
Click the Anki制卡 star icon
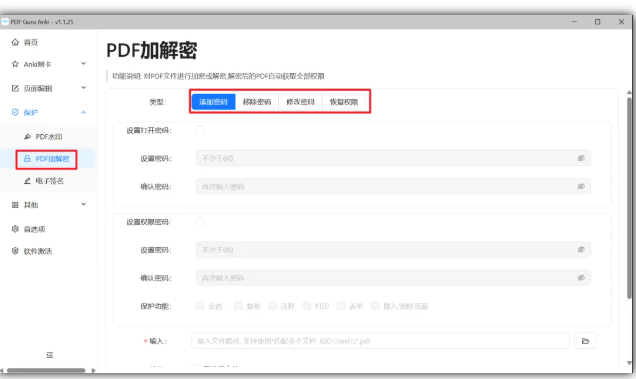pyautogui.click(x=15, y=64)
